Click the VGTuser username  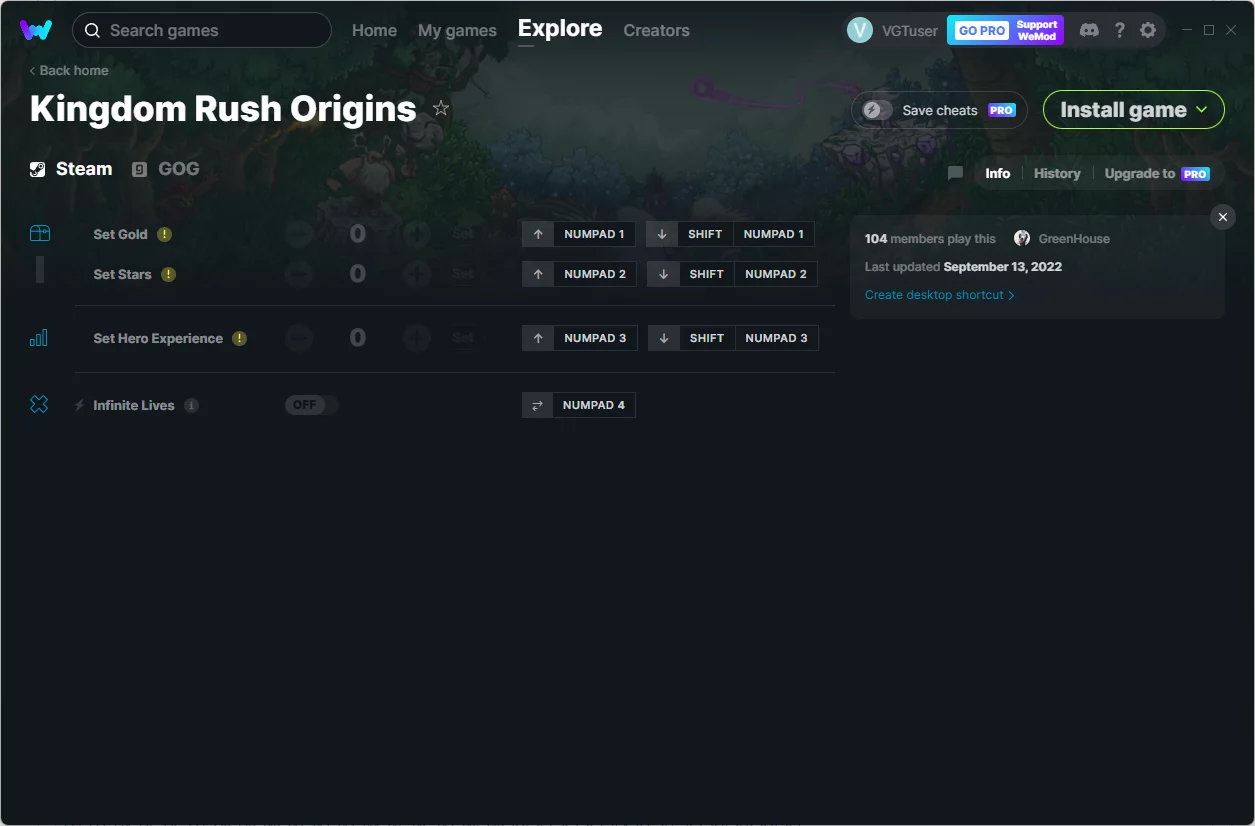coord(910,30)
